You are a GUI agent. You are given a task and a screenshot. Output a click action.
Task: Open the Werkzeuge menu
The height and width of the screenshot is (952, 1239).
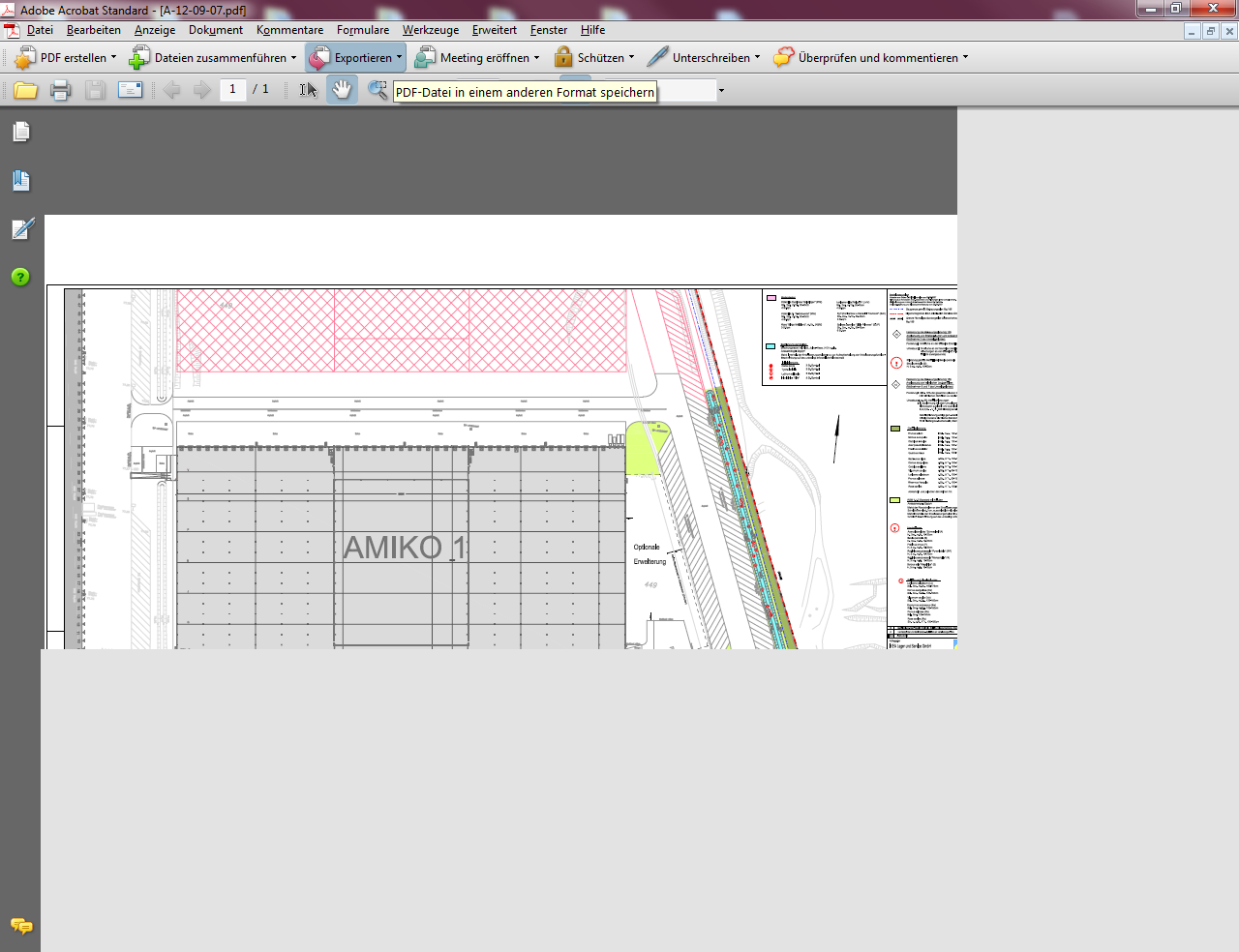(x=431, y=30)
